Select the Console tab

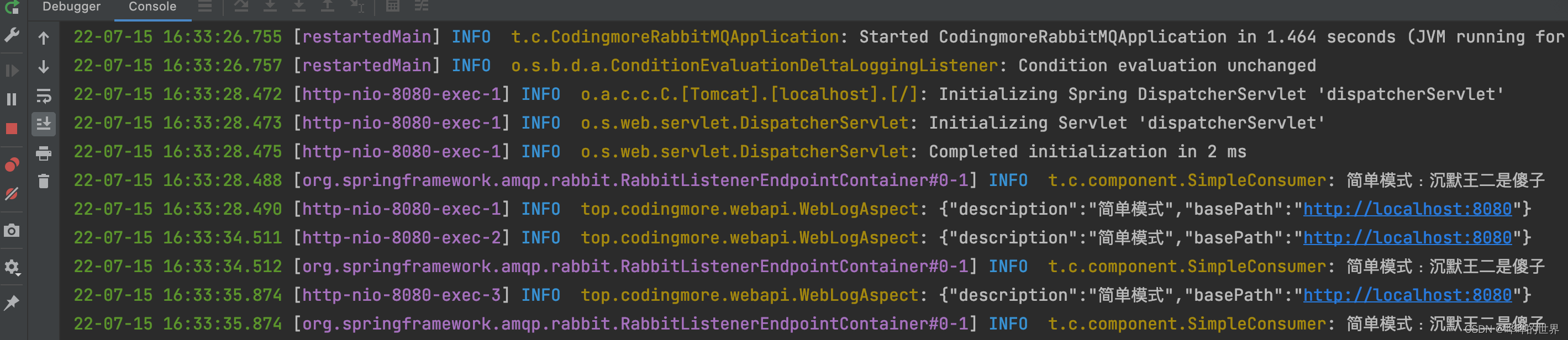152,7
